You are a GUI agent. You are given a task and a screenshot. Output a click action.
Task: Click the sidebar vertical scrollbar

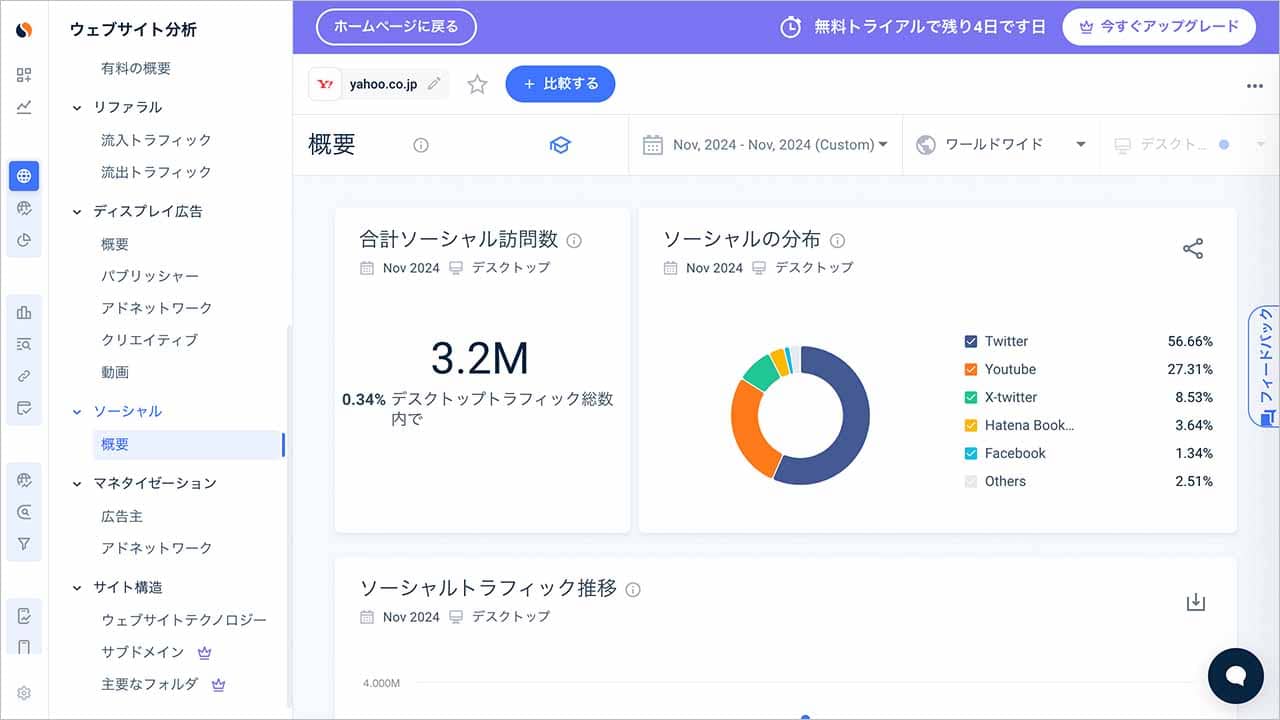click(x=289, y=515)
